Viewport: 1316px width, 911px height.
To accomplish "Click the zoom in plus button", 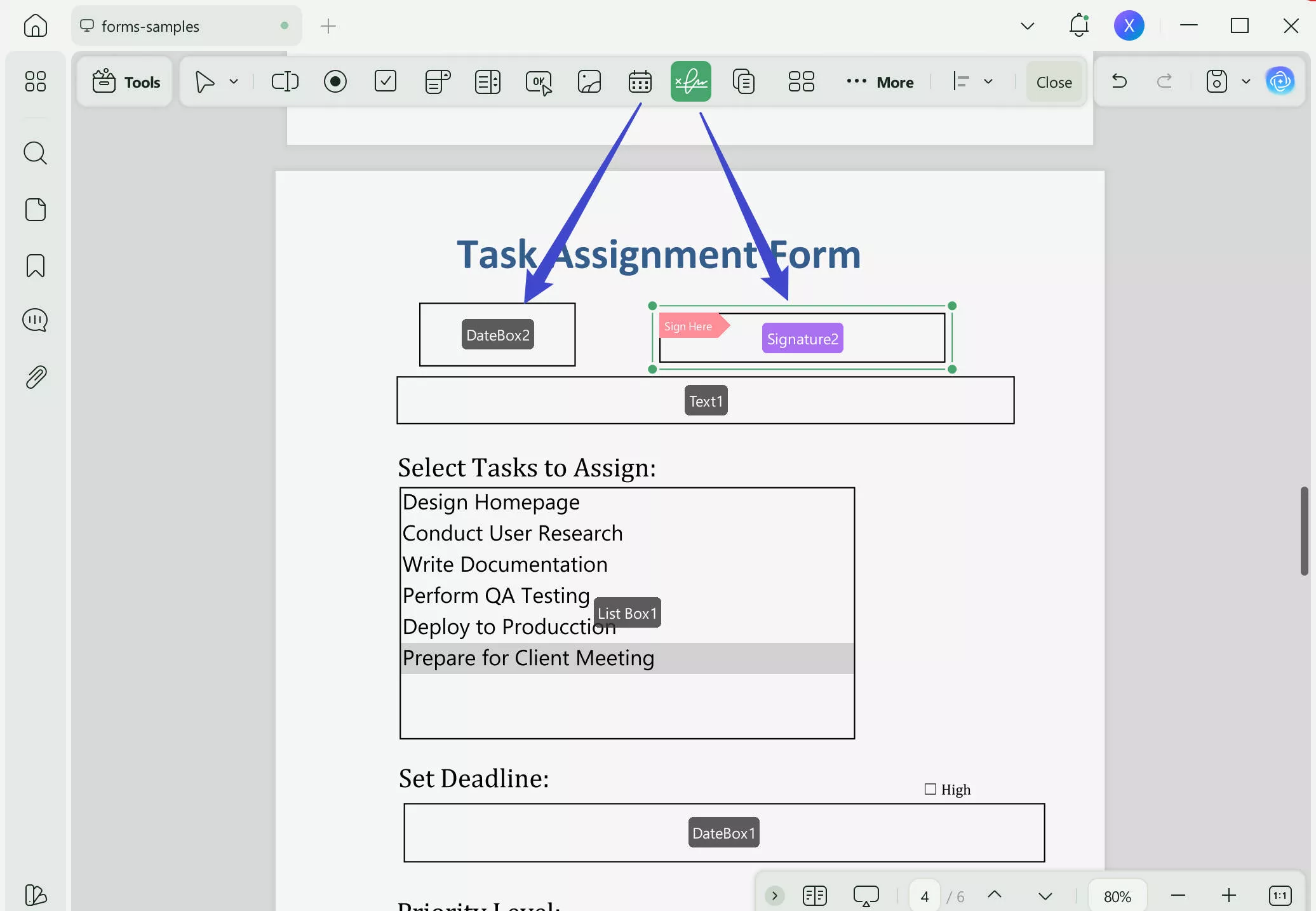I will [x=1228, y=896].
